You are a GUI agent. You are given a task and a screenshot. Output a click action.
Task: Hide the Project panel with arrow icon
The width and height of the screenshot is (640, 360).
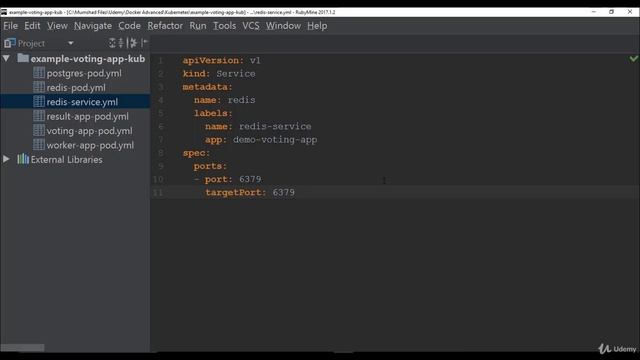pos(144,42)
